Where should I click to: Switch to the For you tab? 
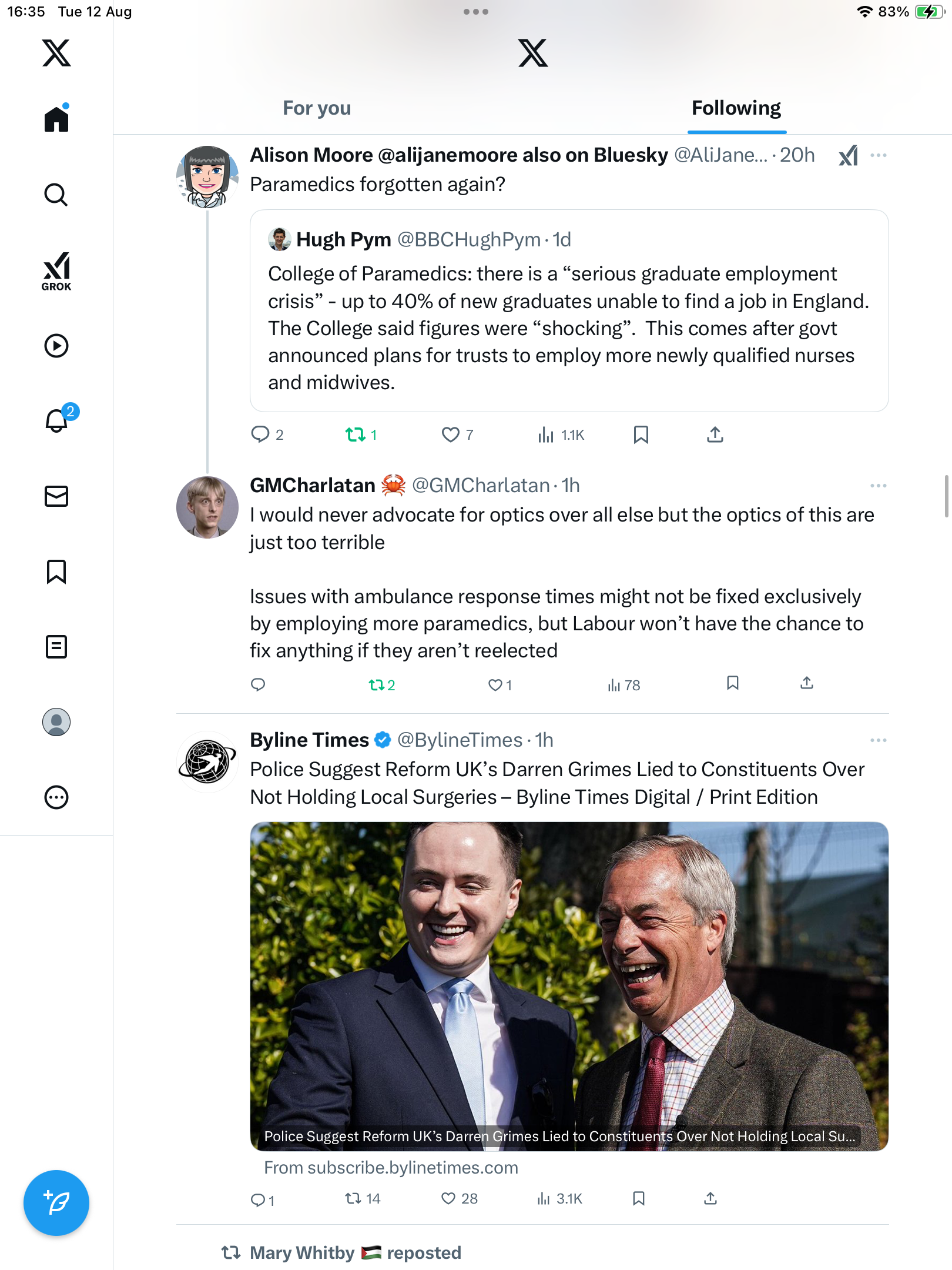coord(317,108)
